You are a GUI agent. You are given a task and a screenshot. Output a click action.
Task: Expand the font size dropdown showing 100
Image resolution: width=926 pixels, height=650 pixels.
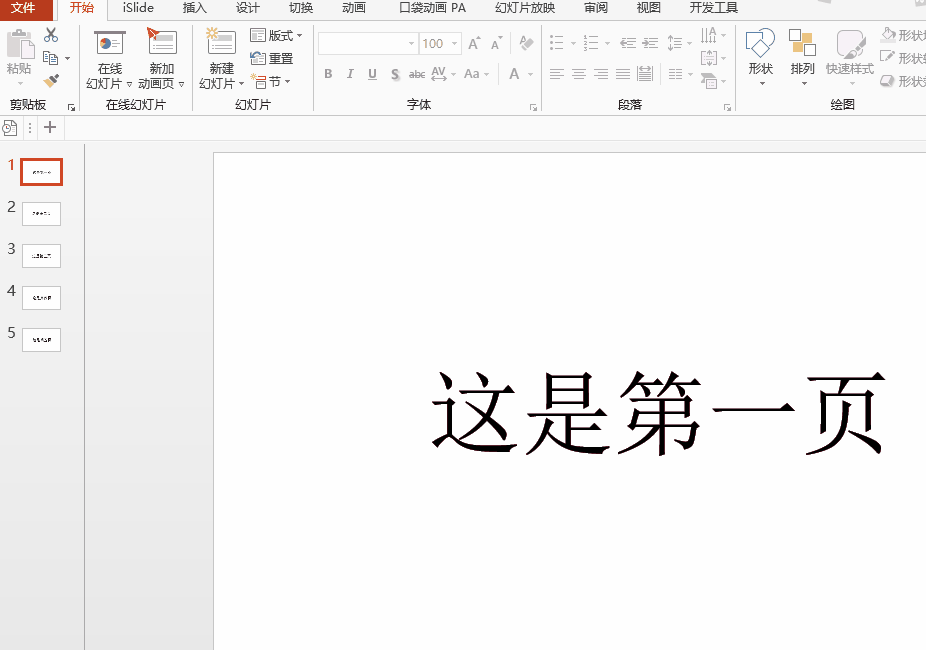452,43
